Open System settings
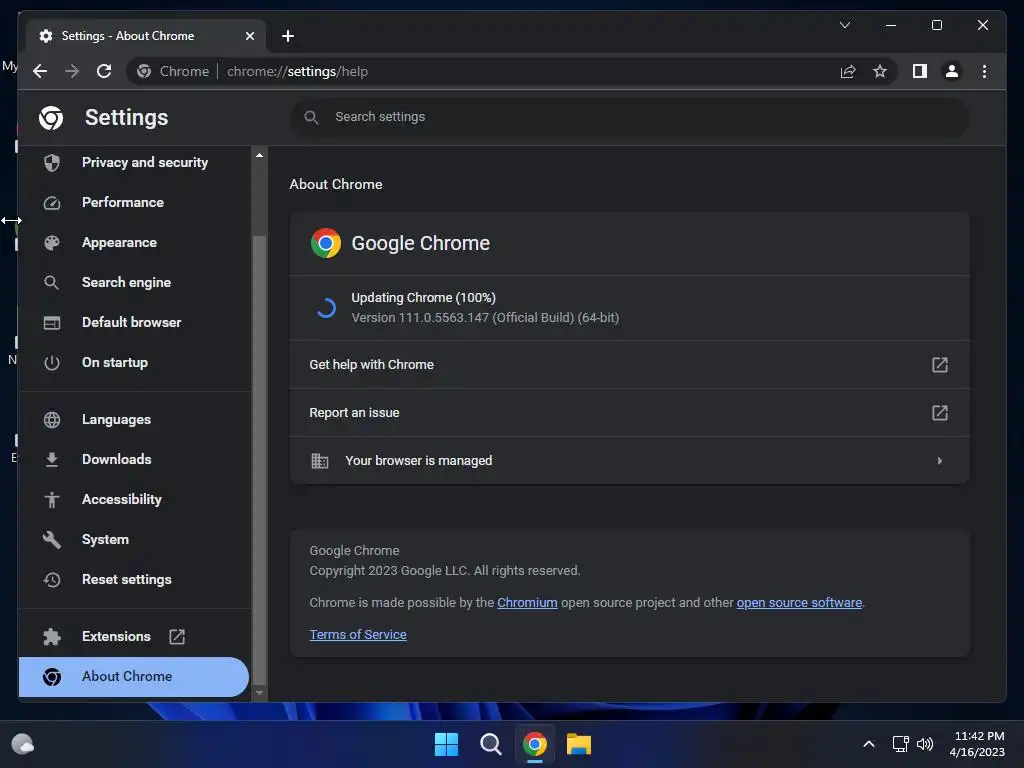This screenshot has width=1024, height=768. click(135, 539)
